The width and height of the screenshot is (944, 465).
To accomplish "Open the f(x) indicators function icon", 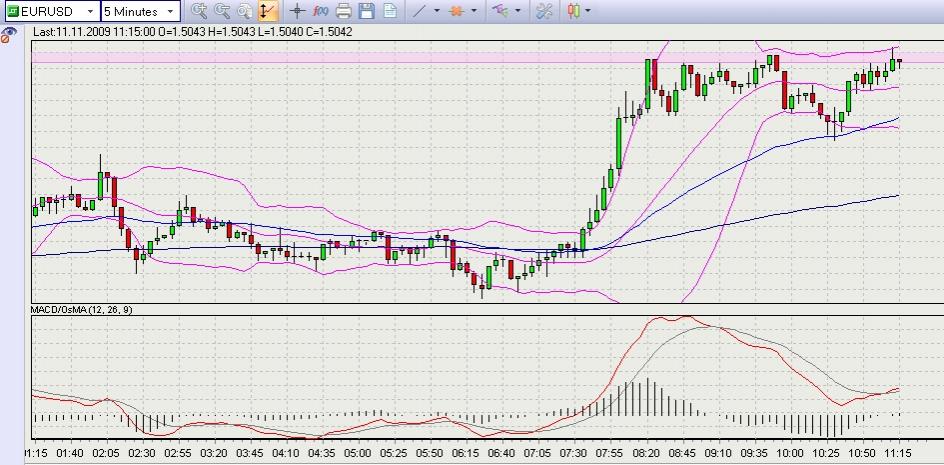I will tap(320, 11).
